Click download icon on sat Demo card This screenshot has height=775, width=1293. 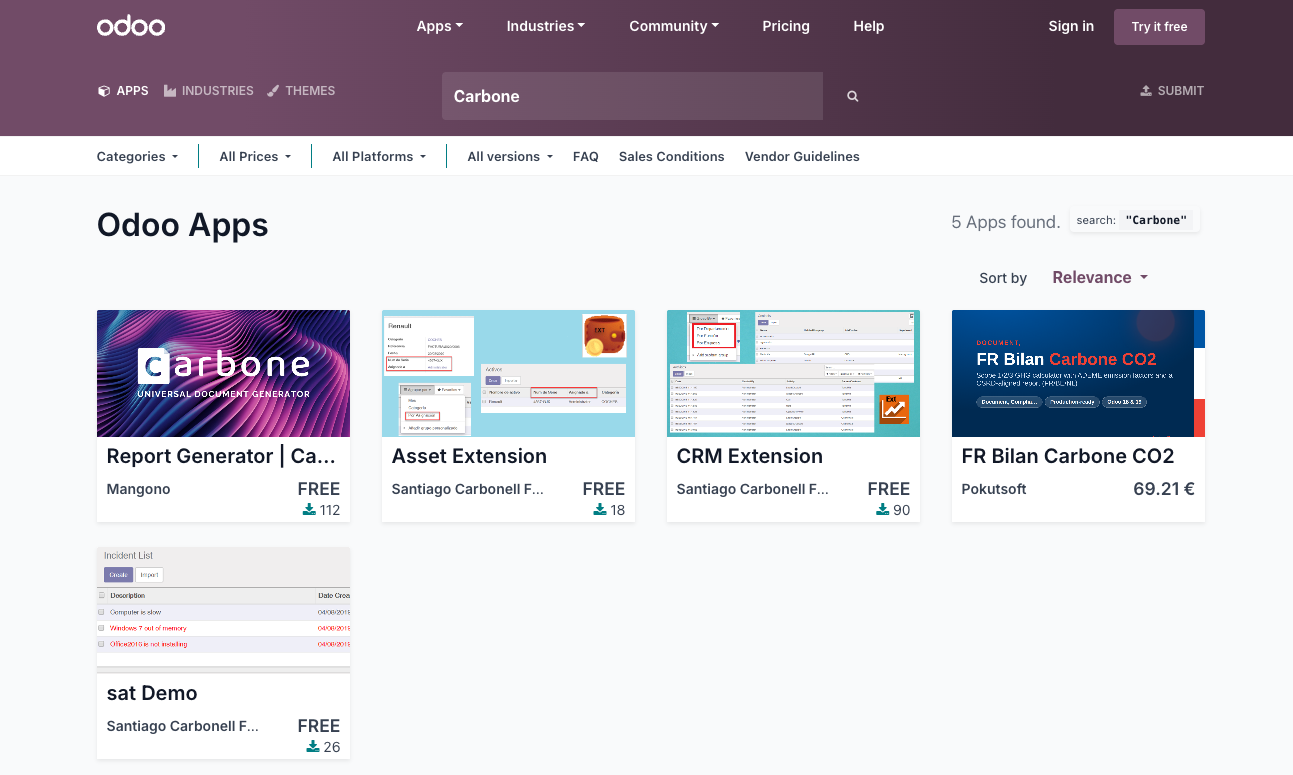pos(313,747)
